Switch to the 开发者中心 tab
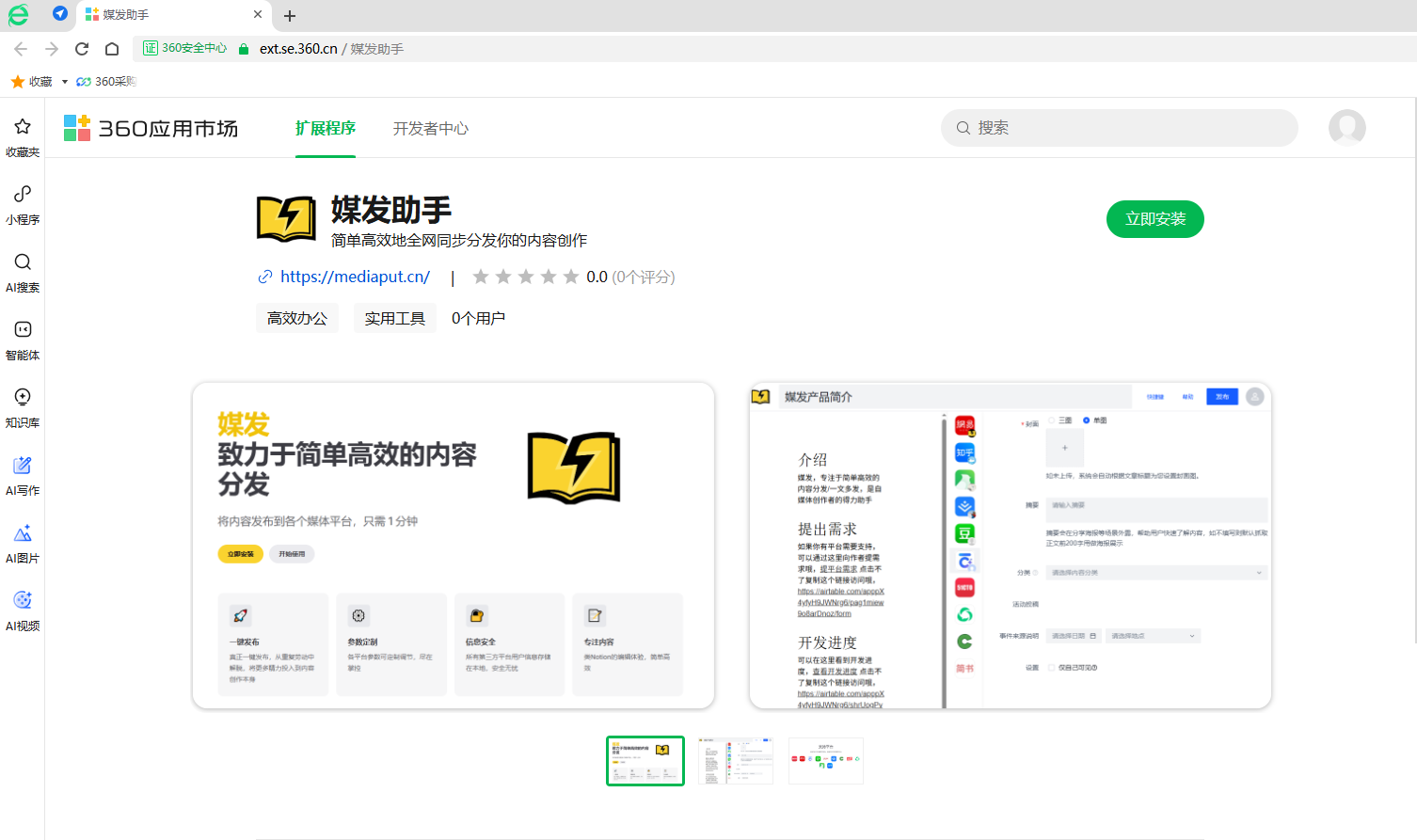 click(x=430, y=129)
